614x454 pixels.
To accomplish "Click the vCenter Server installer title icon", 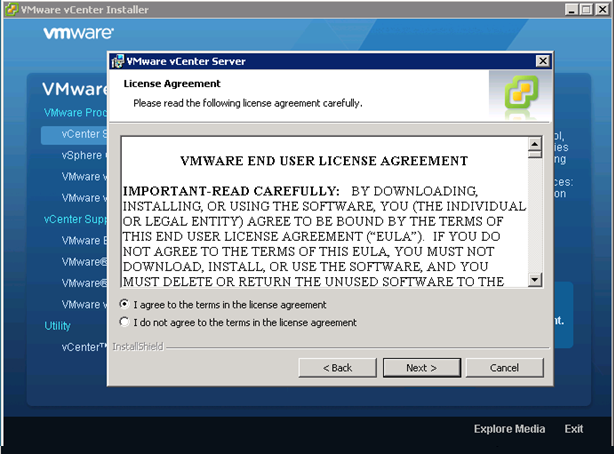I will tap(117, 61).
